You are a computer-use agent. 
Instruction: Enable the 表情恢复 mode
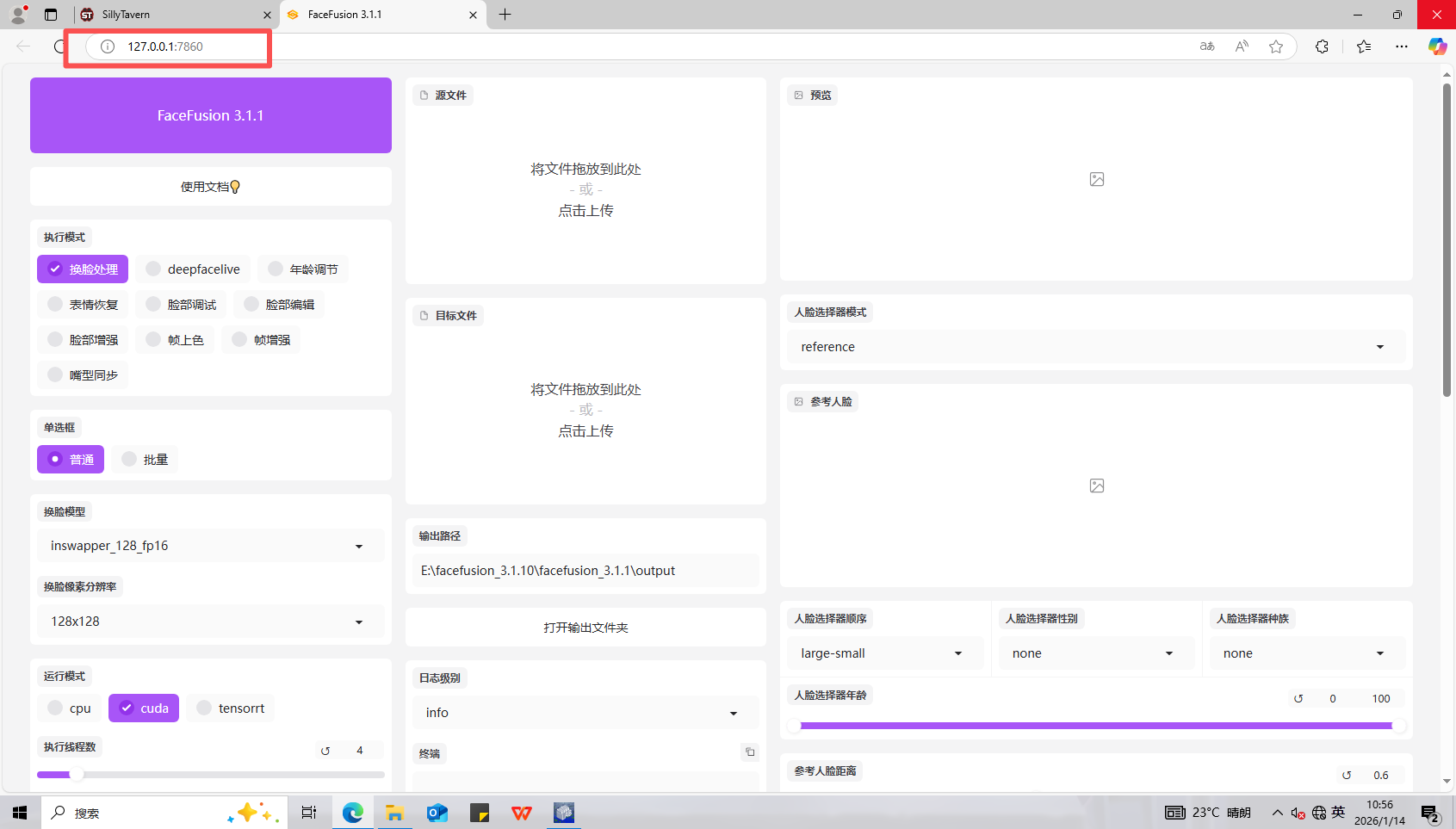[x=83, y=305]
